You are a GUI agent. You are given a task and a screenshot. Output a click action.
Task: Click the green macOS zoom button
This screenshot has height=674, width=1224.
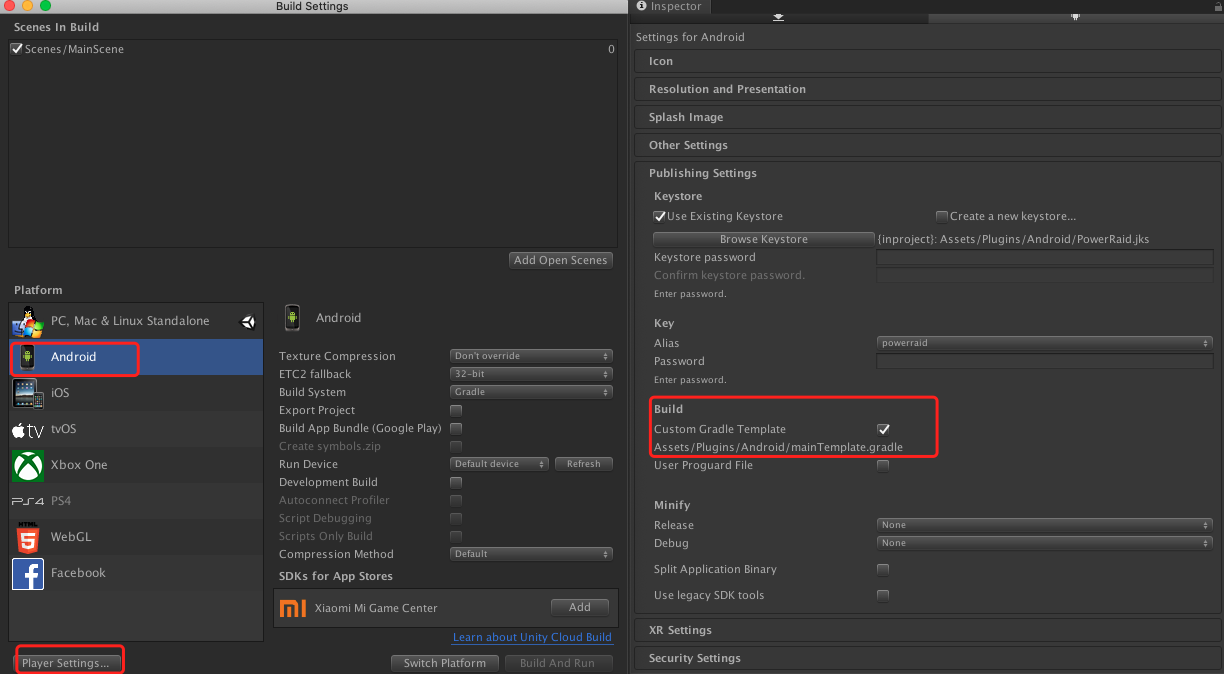[45, 6]
